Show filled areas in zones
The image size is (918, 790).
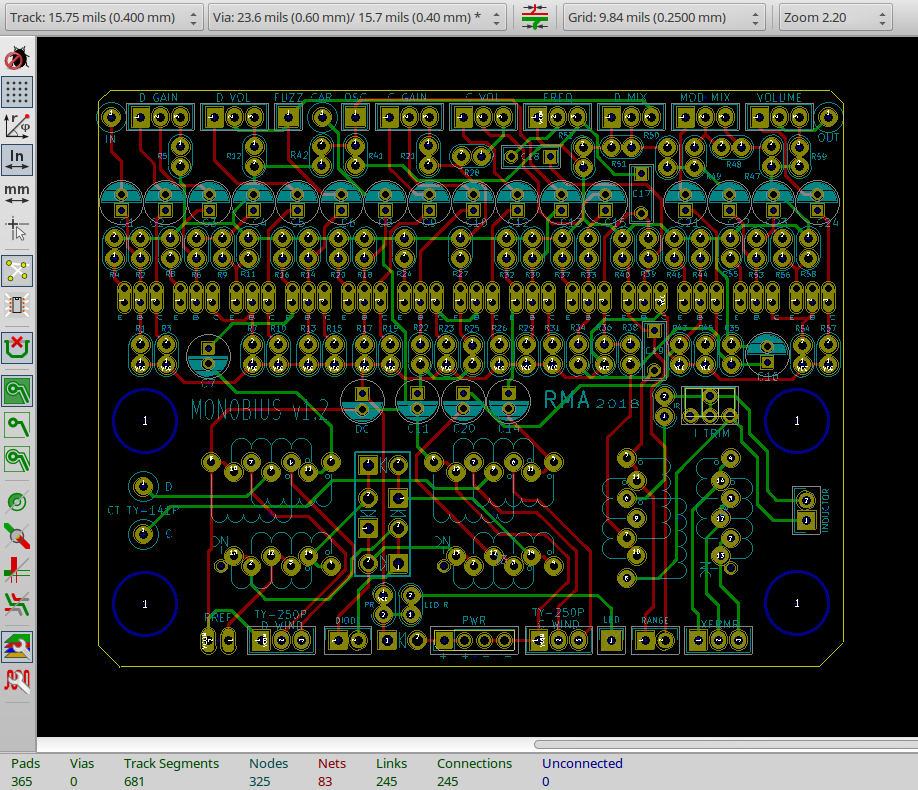point(17,390)
